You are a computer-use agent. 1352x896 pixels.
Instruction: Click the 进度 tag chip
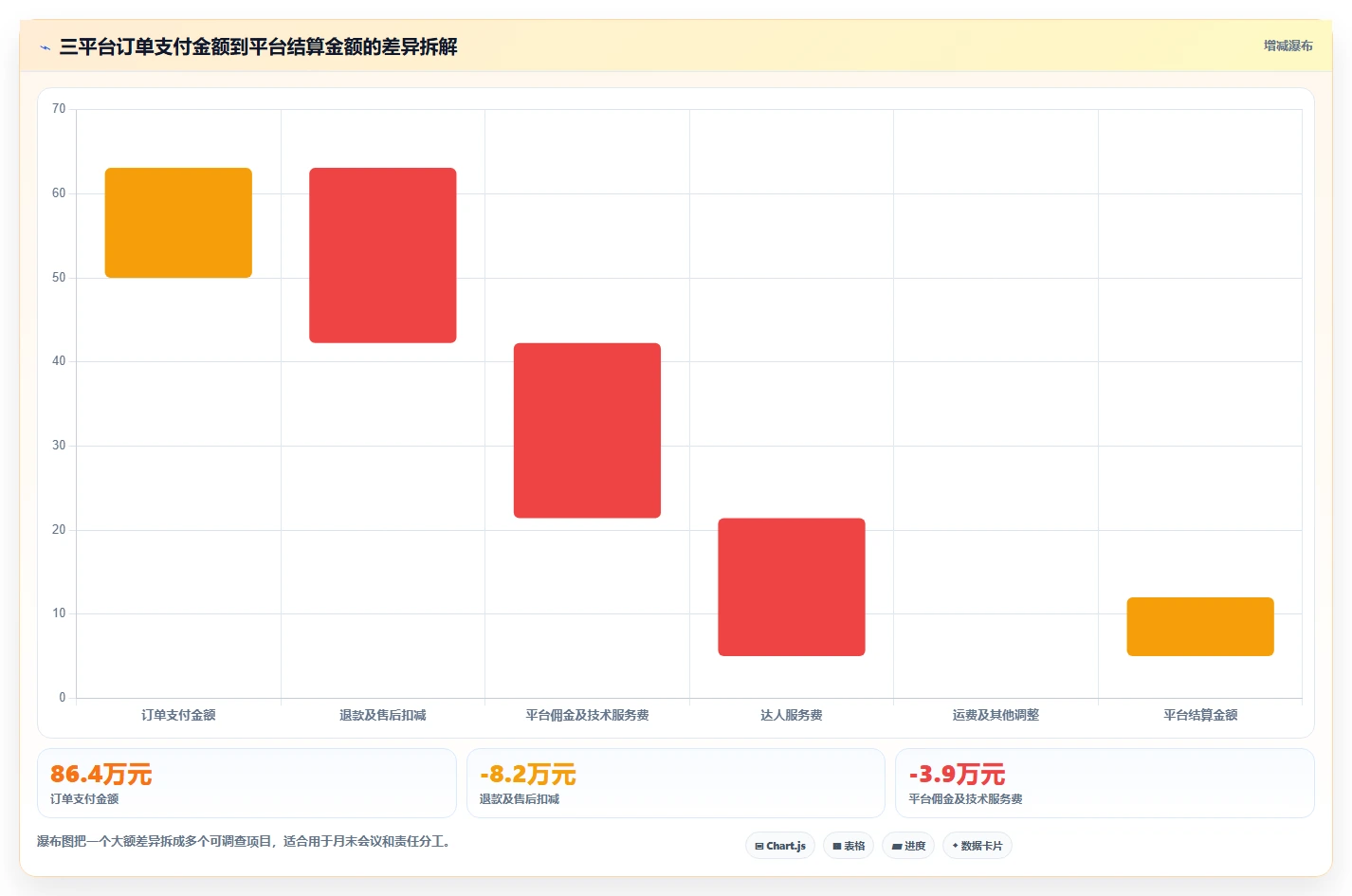[908, 846]
